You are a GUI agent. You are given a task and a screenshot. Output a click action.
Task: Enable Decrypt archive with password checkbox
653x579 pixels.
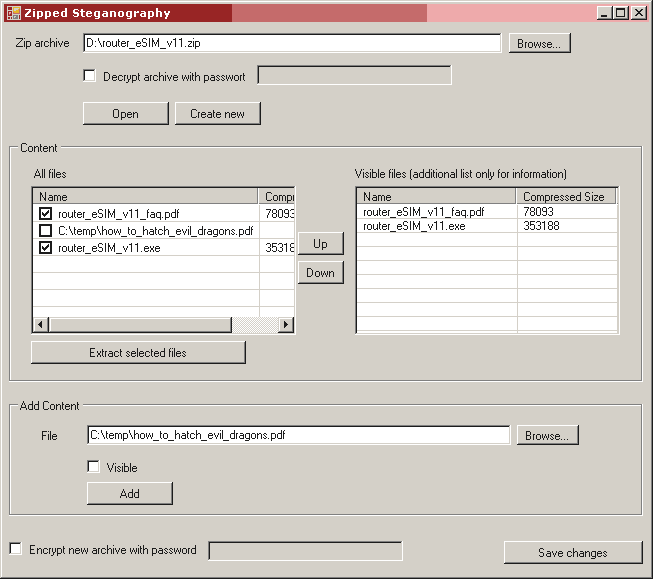pyautogui.click(x=89, y=76)
